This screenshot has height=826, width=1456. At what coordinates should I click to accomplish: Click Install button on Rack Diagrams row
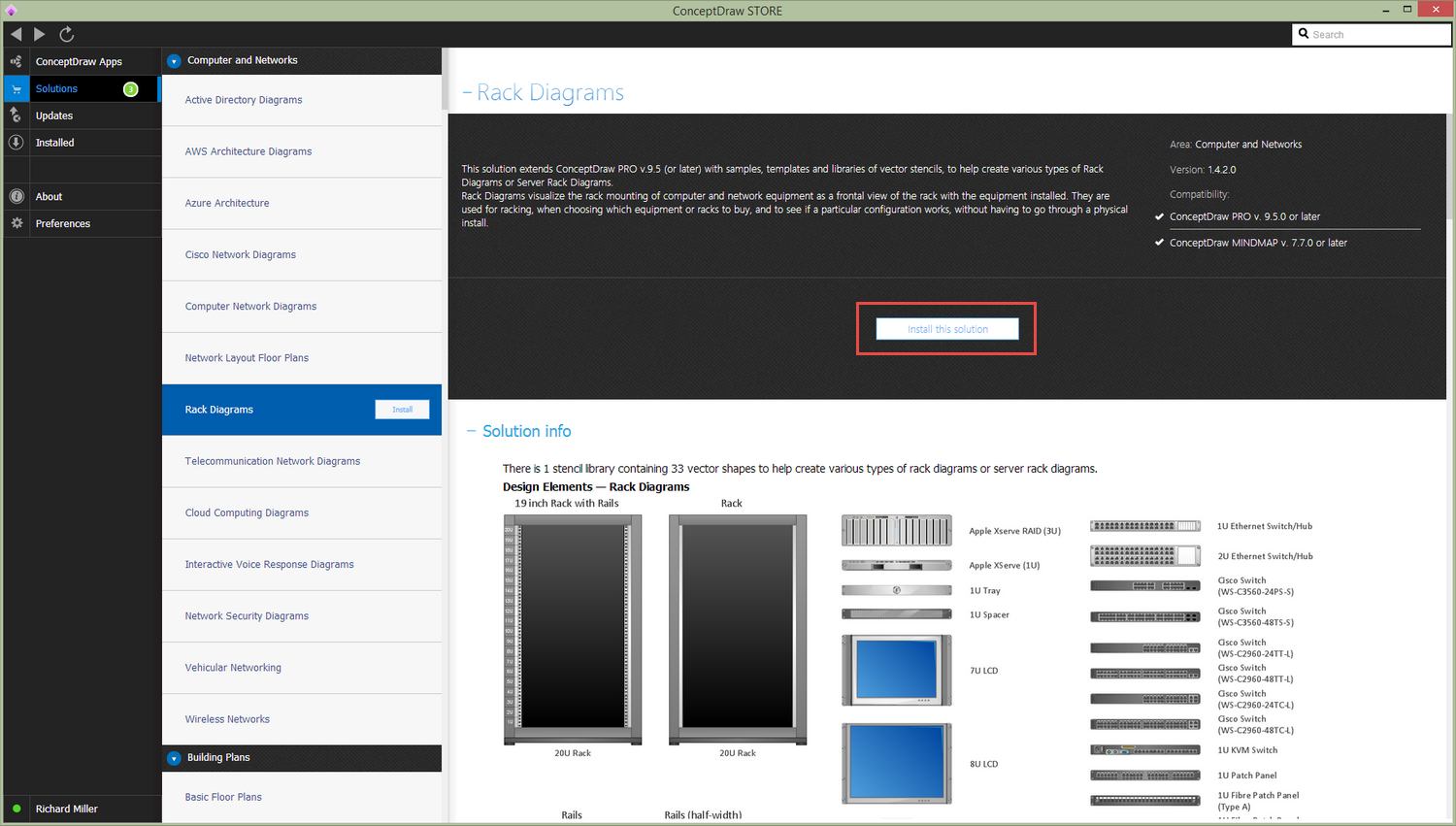(x=402, y=410)
